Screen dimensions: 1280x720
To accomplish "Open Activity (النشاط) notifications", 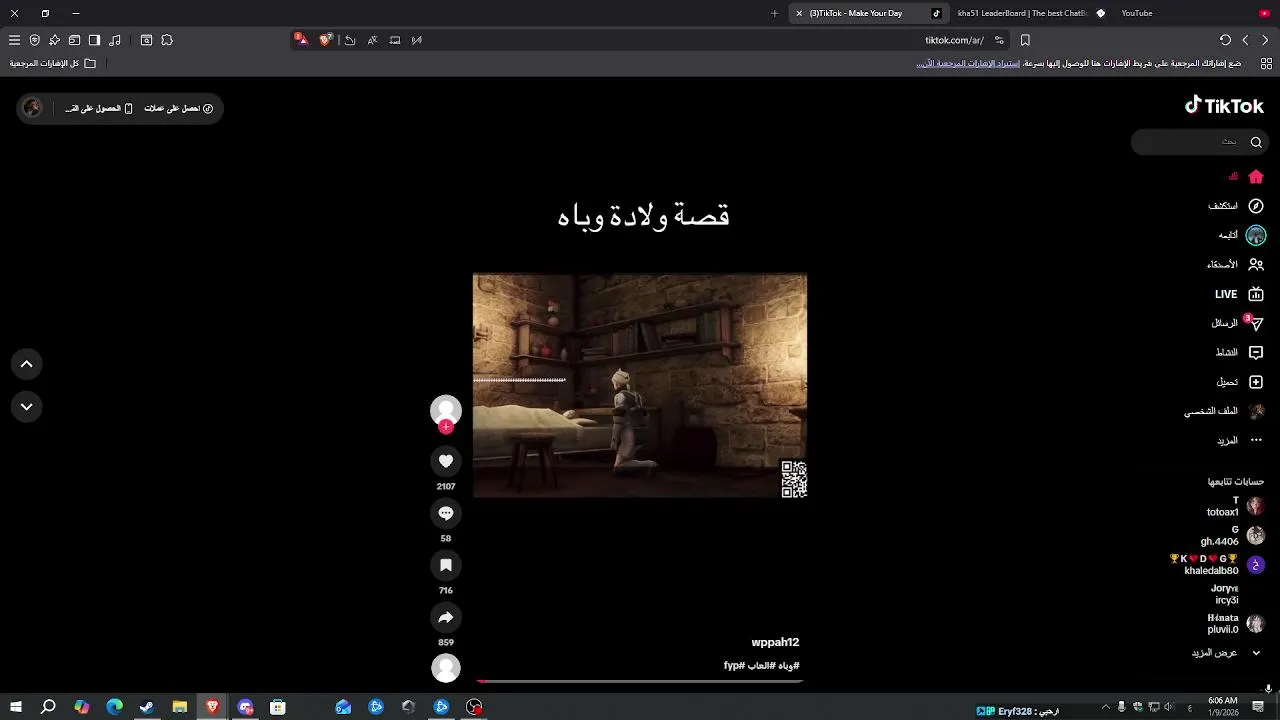I will (1239, 352).
